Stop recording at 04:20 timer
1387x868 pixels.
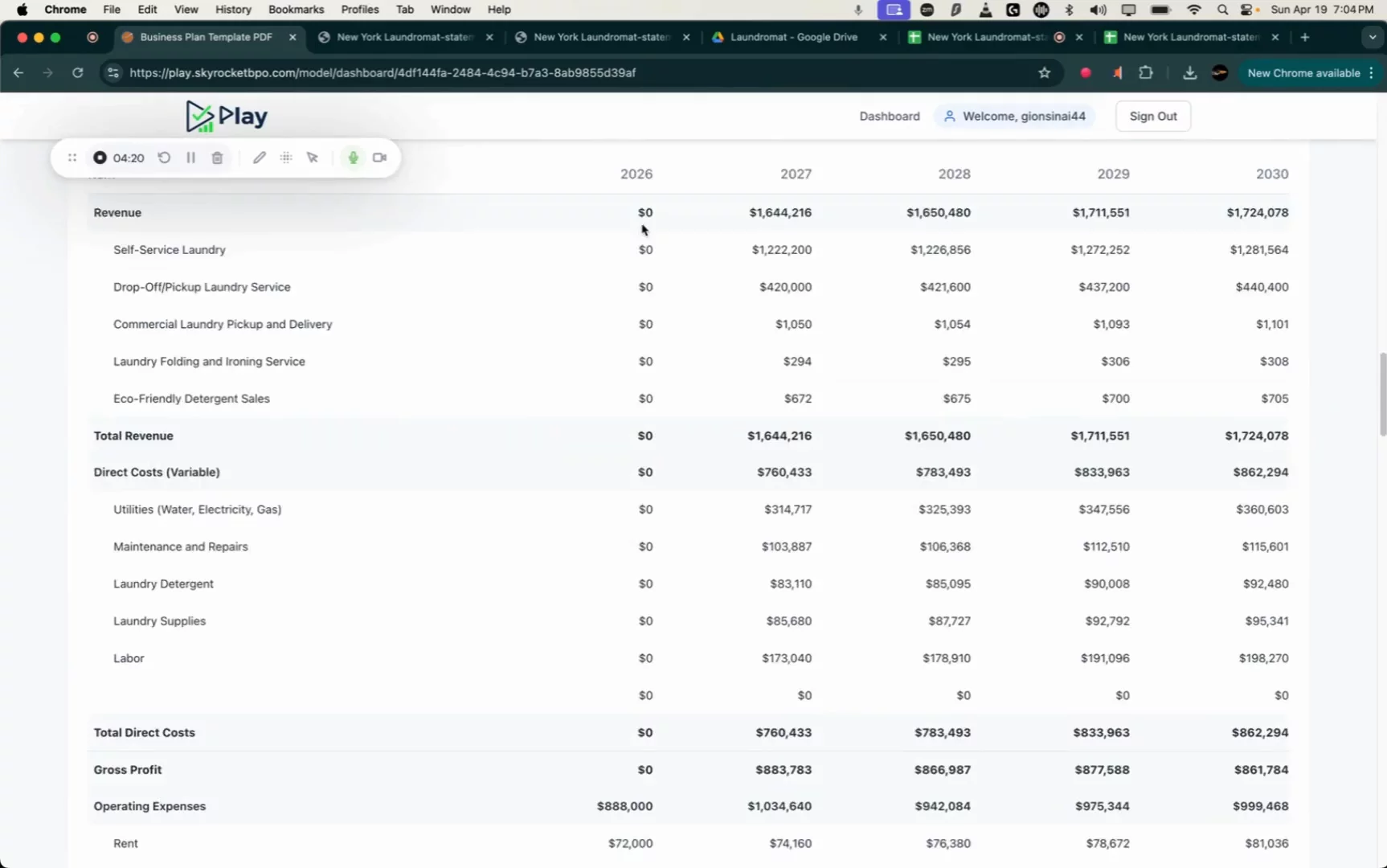click(100, 158)
